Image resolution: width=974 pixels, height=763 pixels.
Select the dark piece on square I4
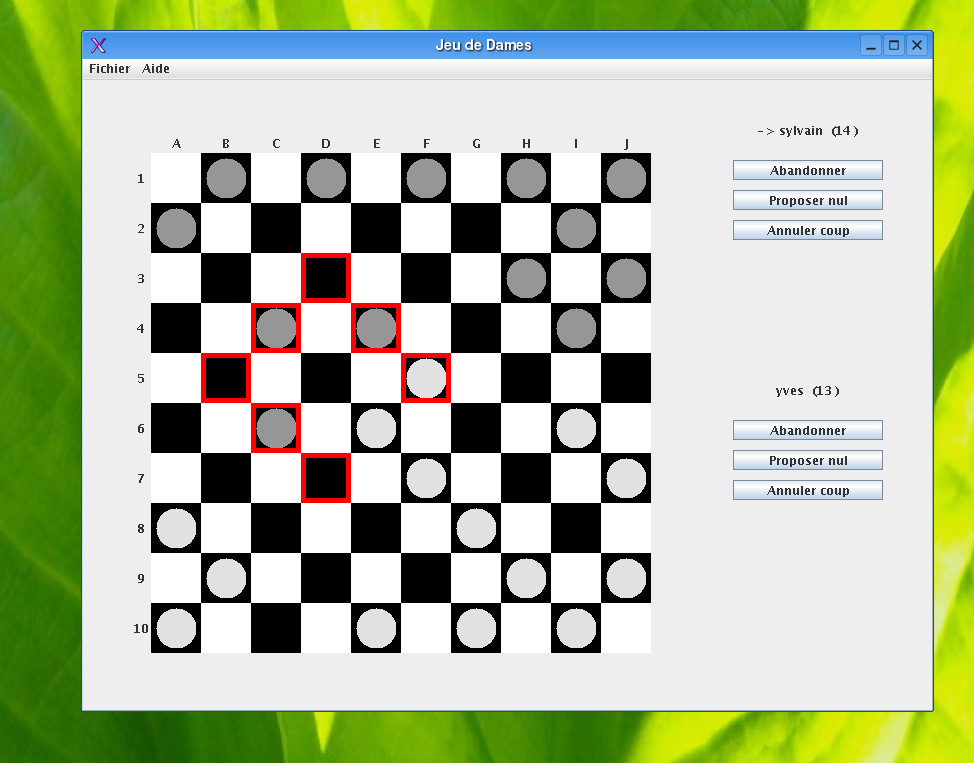pos(576,328)
